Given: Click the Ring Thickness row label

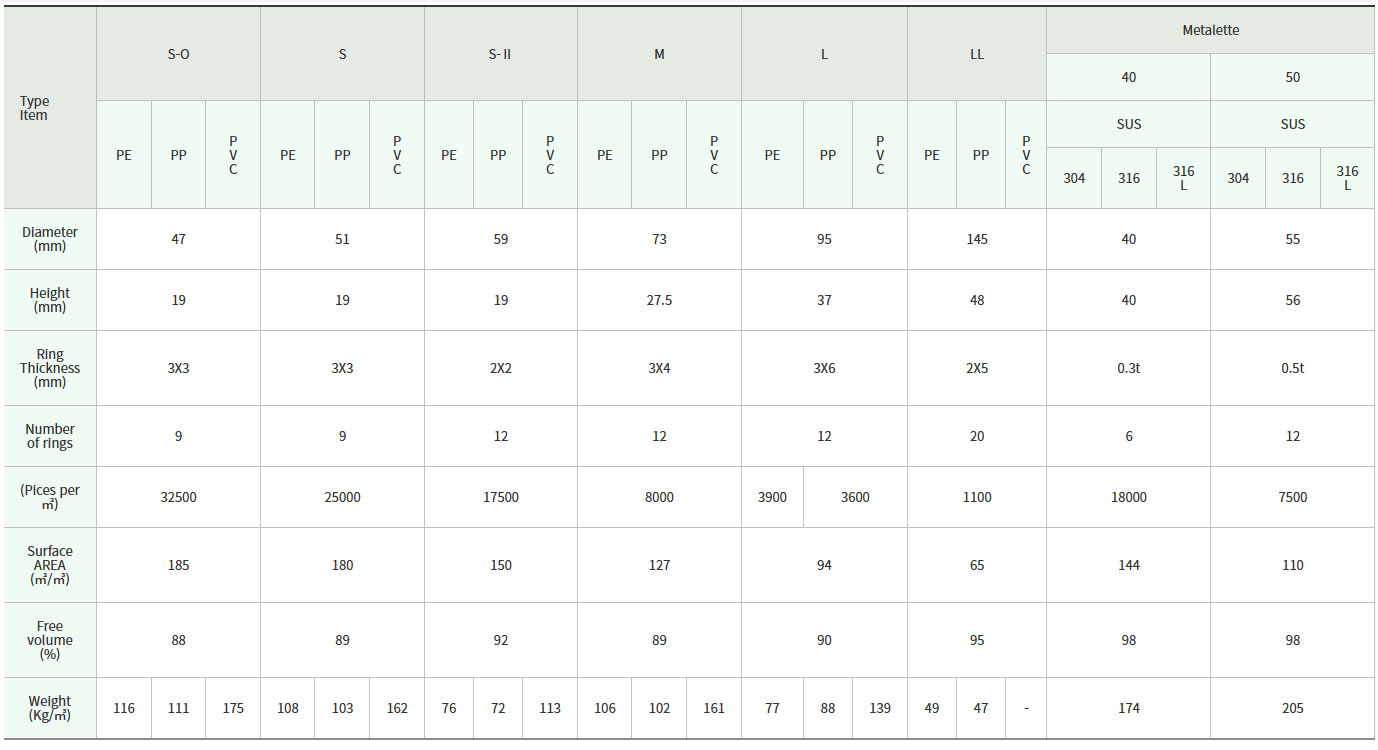Looking at the screenshot, I should (x=49, y=368).
